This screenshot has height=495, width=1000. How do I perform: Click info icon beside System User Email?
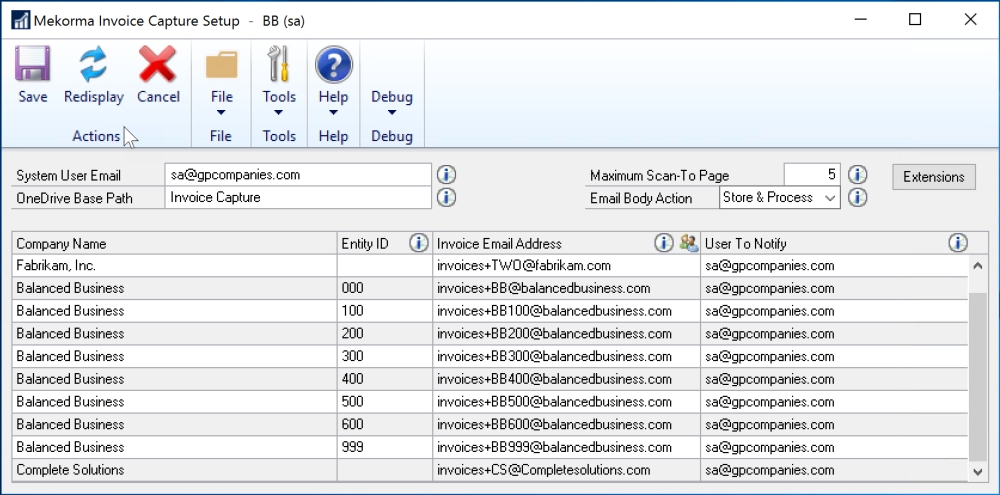446,174
